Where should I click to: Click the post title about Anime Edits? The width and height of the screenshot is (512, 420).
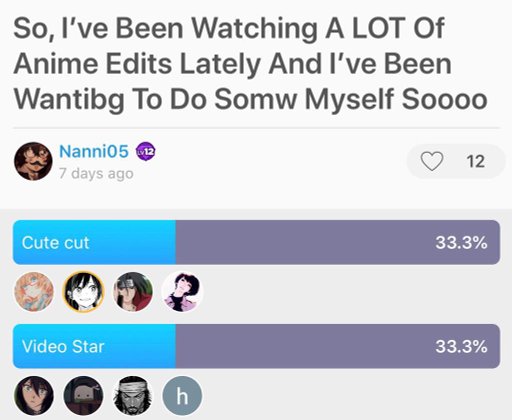(x=250, y=64)
